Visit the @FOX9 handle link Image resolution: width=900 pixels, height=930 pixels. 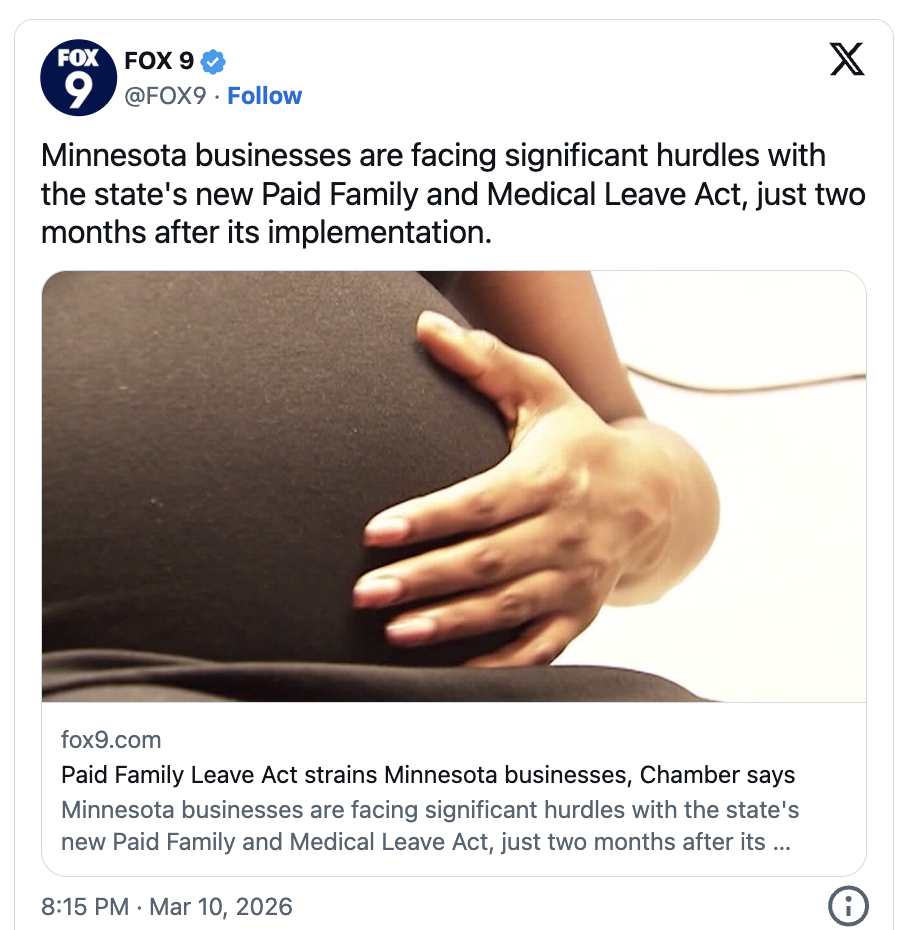(165, 95)
